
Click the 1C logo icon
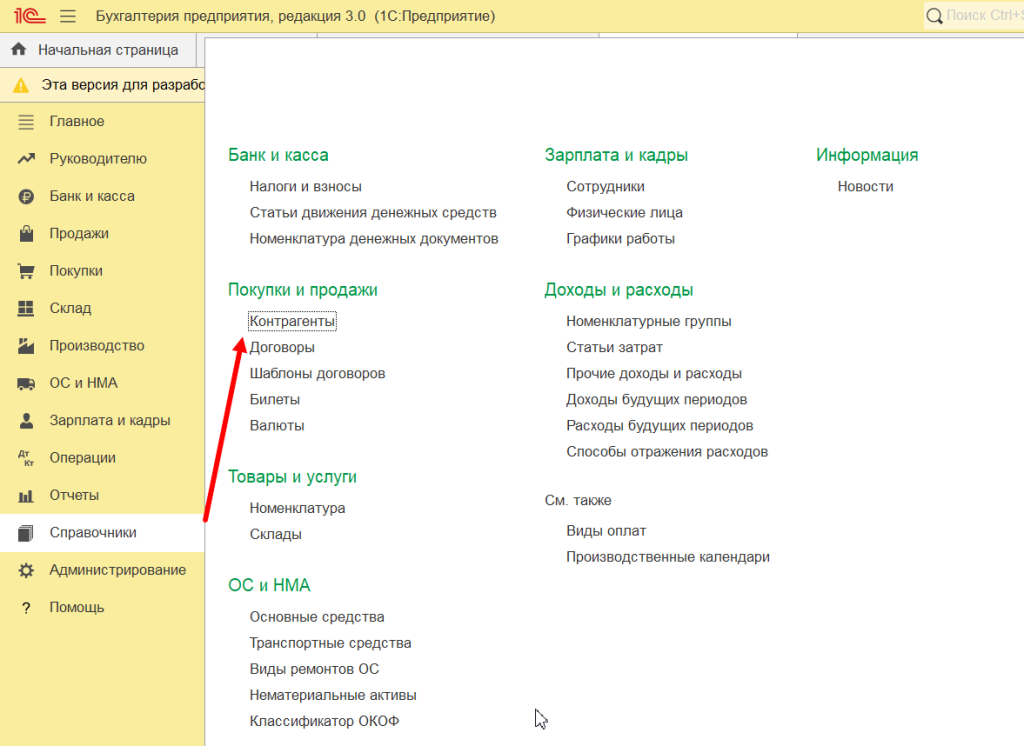[26, 16]
